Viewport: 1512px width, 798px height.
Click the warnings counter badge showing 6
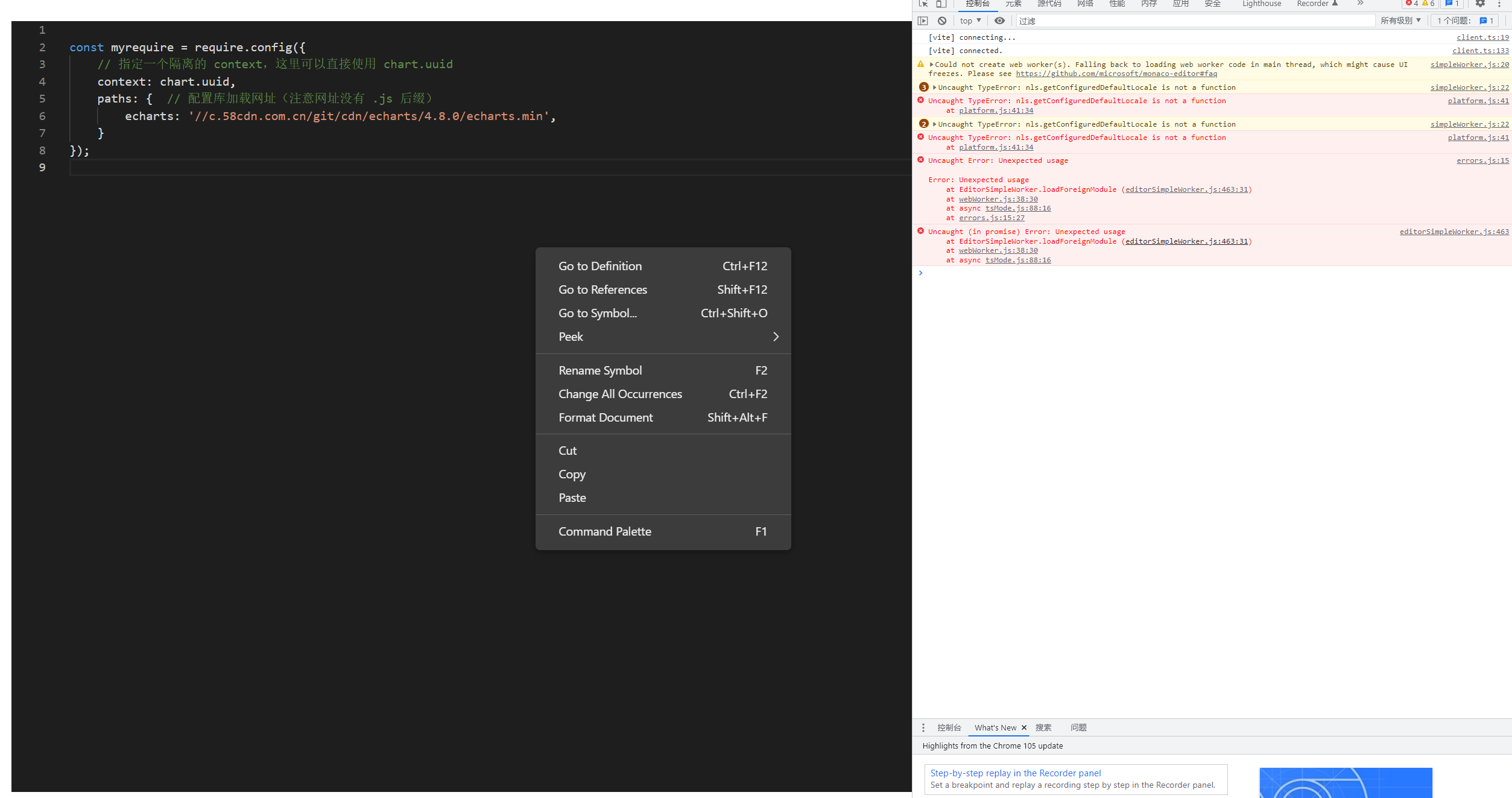click(1428, 4)
